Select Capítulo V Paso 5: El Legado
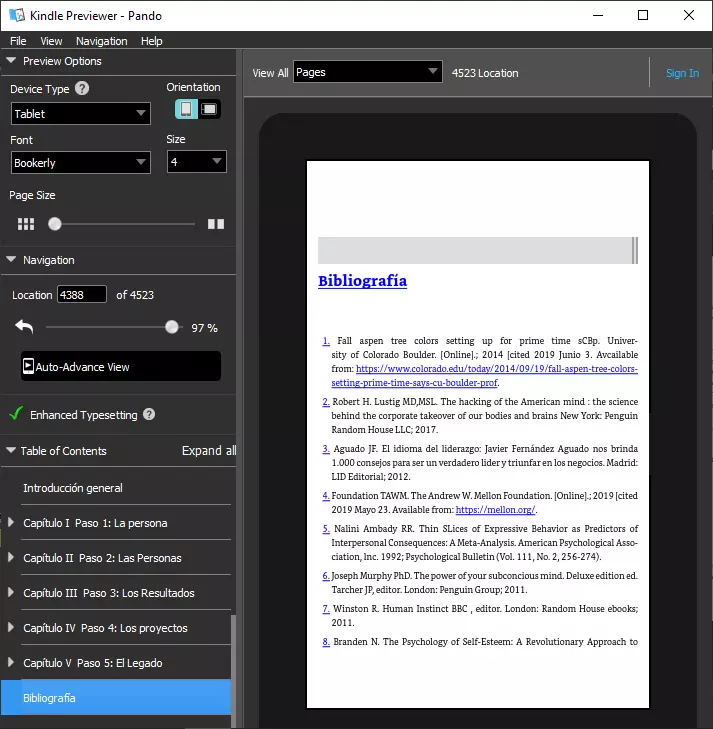 (93, 663)
